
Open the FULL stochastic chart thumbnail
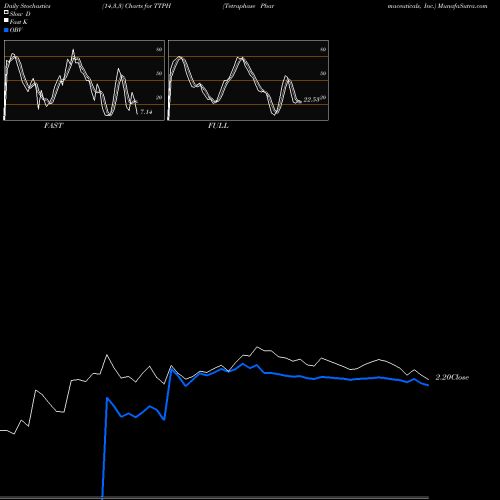click(x=248, y=80)
